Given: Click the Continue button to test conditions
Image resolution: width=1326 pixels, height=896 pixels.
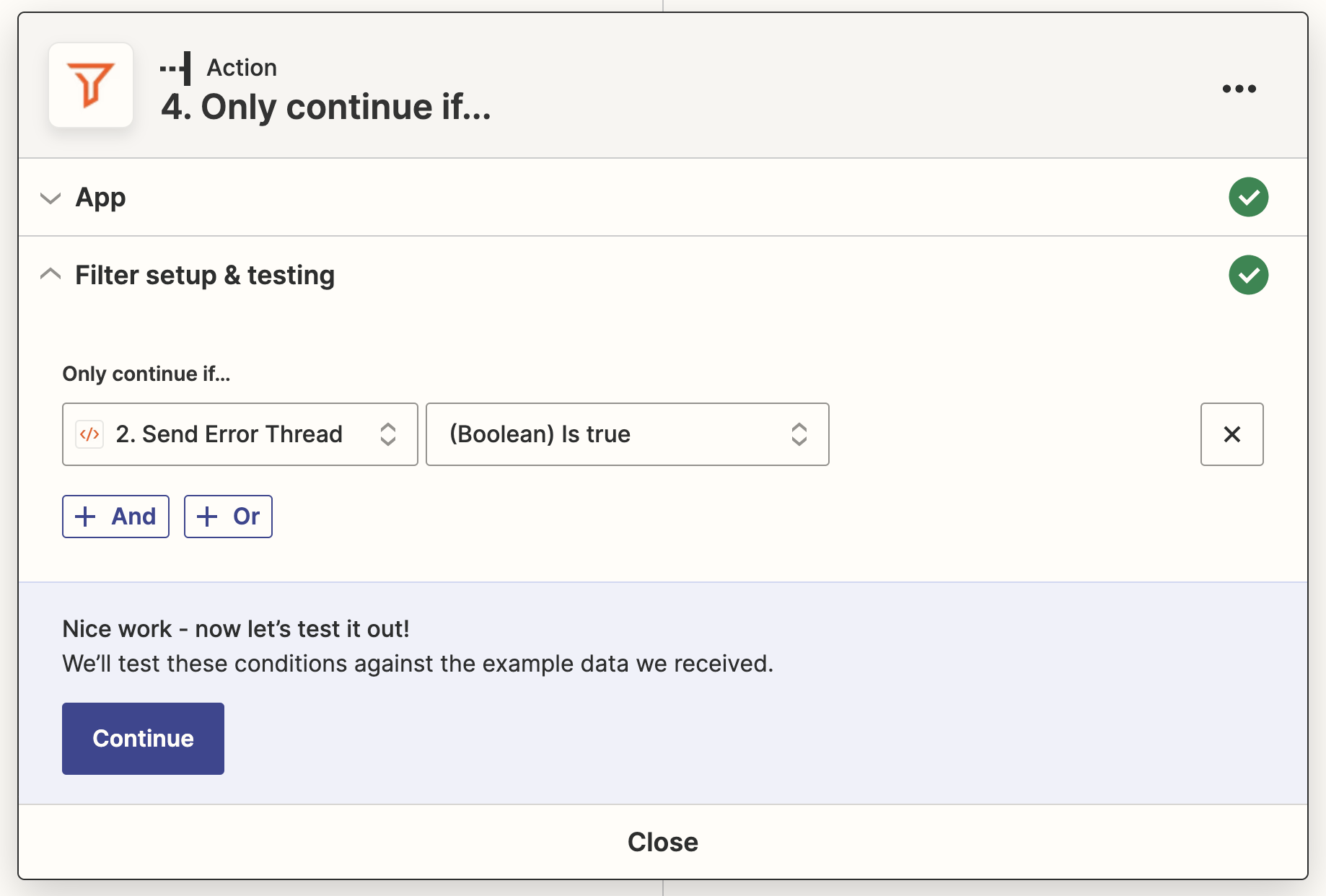Looking at the screenshot, I should [143, 738].
